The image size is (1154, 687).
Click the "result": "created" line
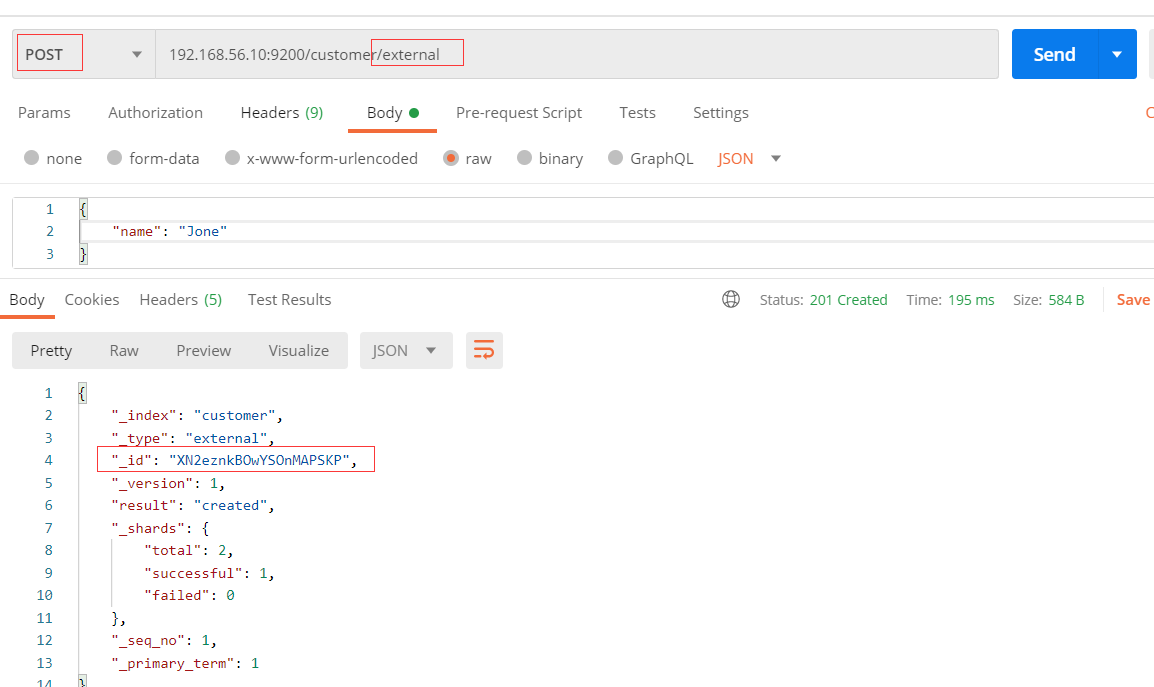click(193, 505)
